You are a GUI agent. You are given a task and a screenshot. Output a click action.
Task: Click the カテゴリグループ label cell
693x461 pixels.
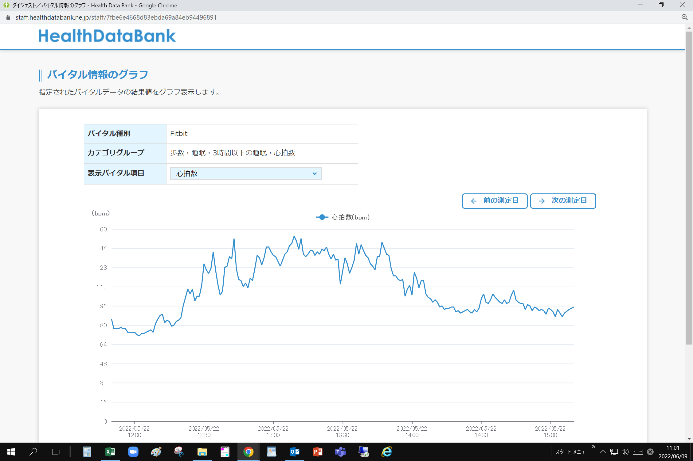pyautogui.click(x=125, y=153)
